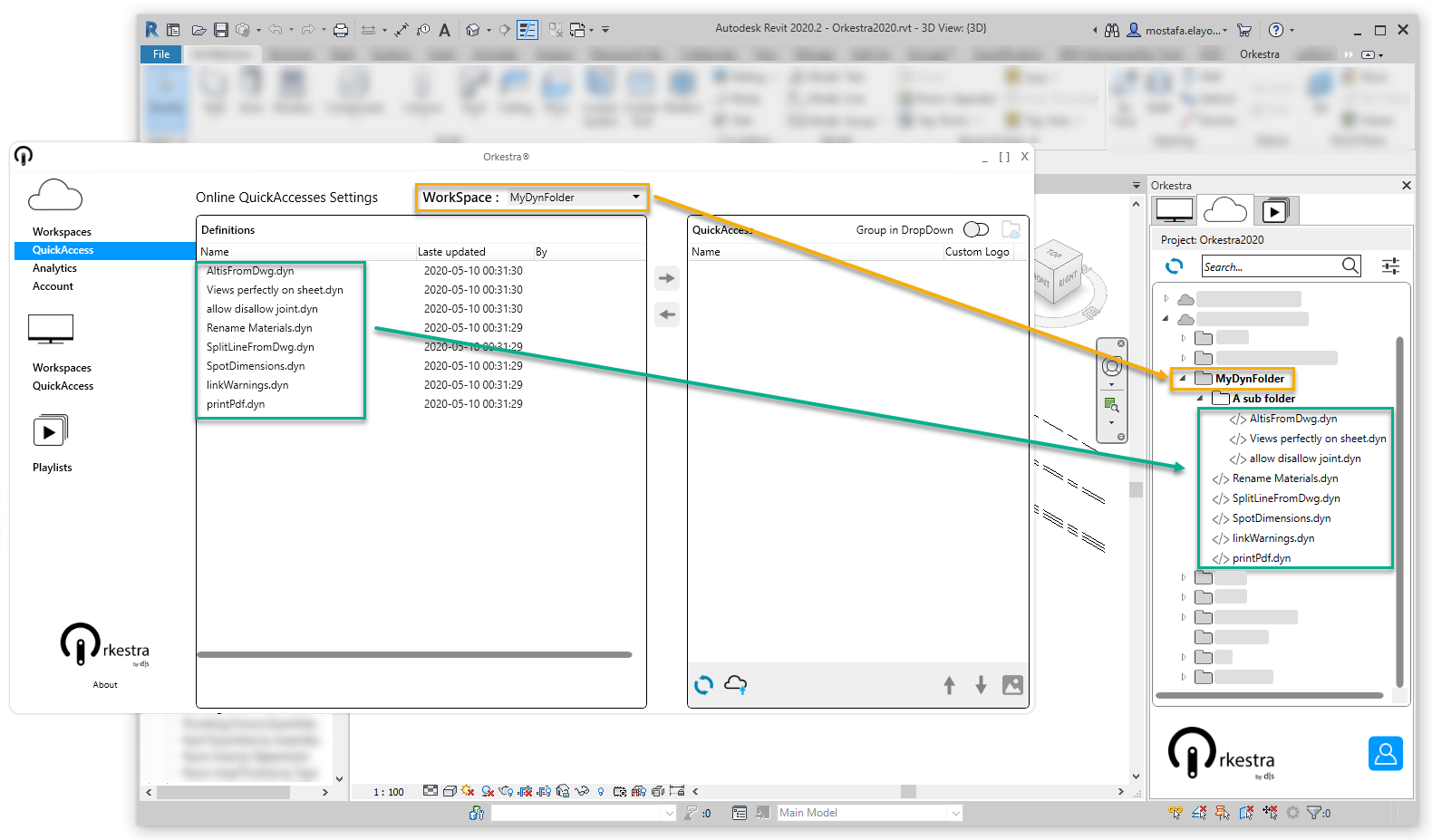Click the custom logo image icon

point(1012,685)
